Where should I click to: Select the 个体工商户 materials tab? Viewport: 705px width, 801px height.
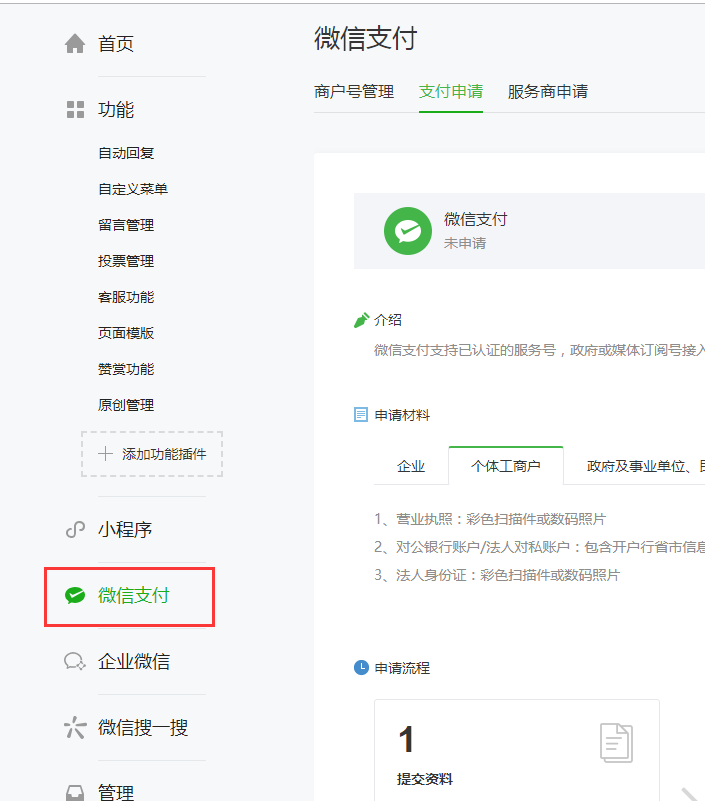point(506,465)
